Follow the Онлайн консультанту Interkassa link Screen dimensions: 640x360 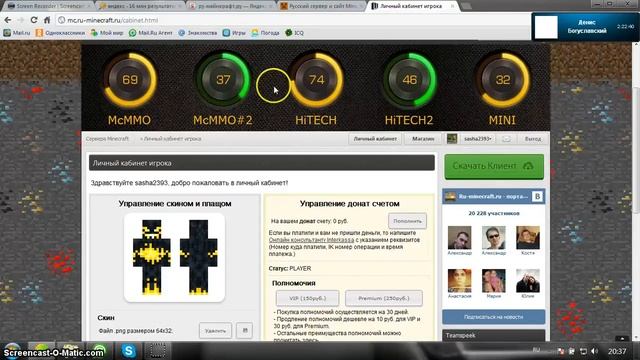[311, 240]
